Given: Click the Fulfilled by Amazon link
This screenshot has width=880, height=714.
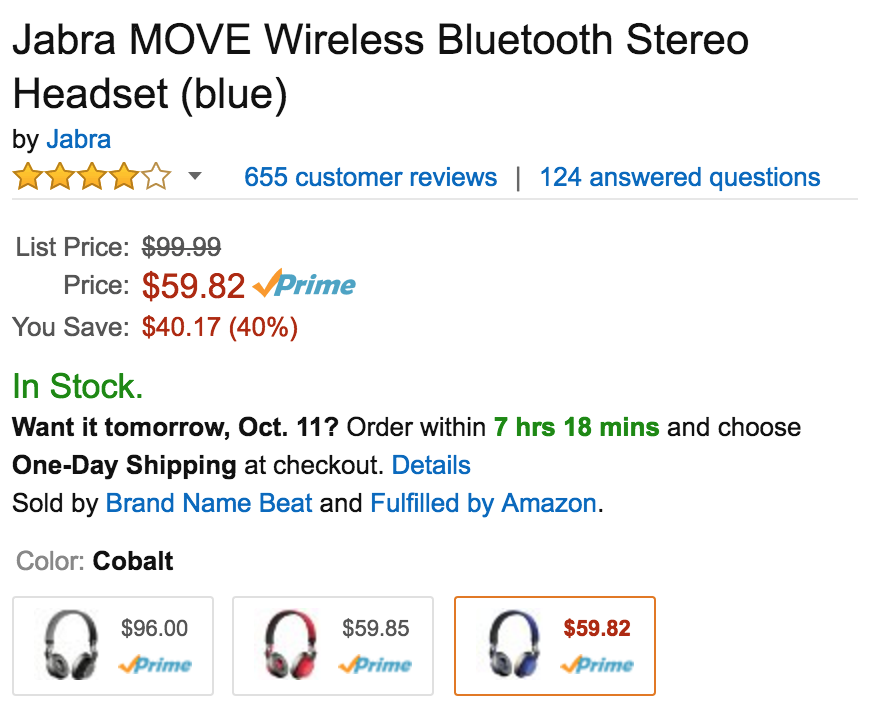Looking at the screenshot, I should (483, 503).
